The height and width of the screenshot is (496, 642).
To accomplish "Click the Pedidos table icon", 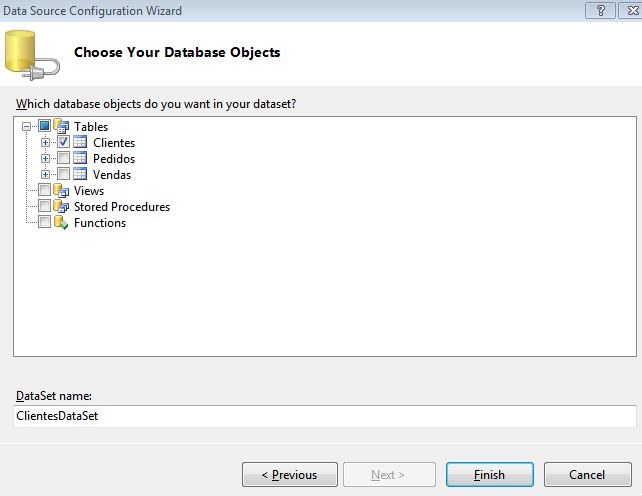I will coord(80,159).
